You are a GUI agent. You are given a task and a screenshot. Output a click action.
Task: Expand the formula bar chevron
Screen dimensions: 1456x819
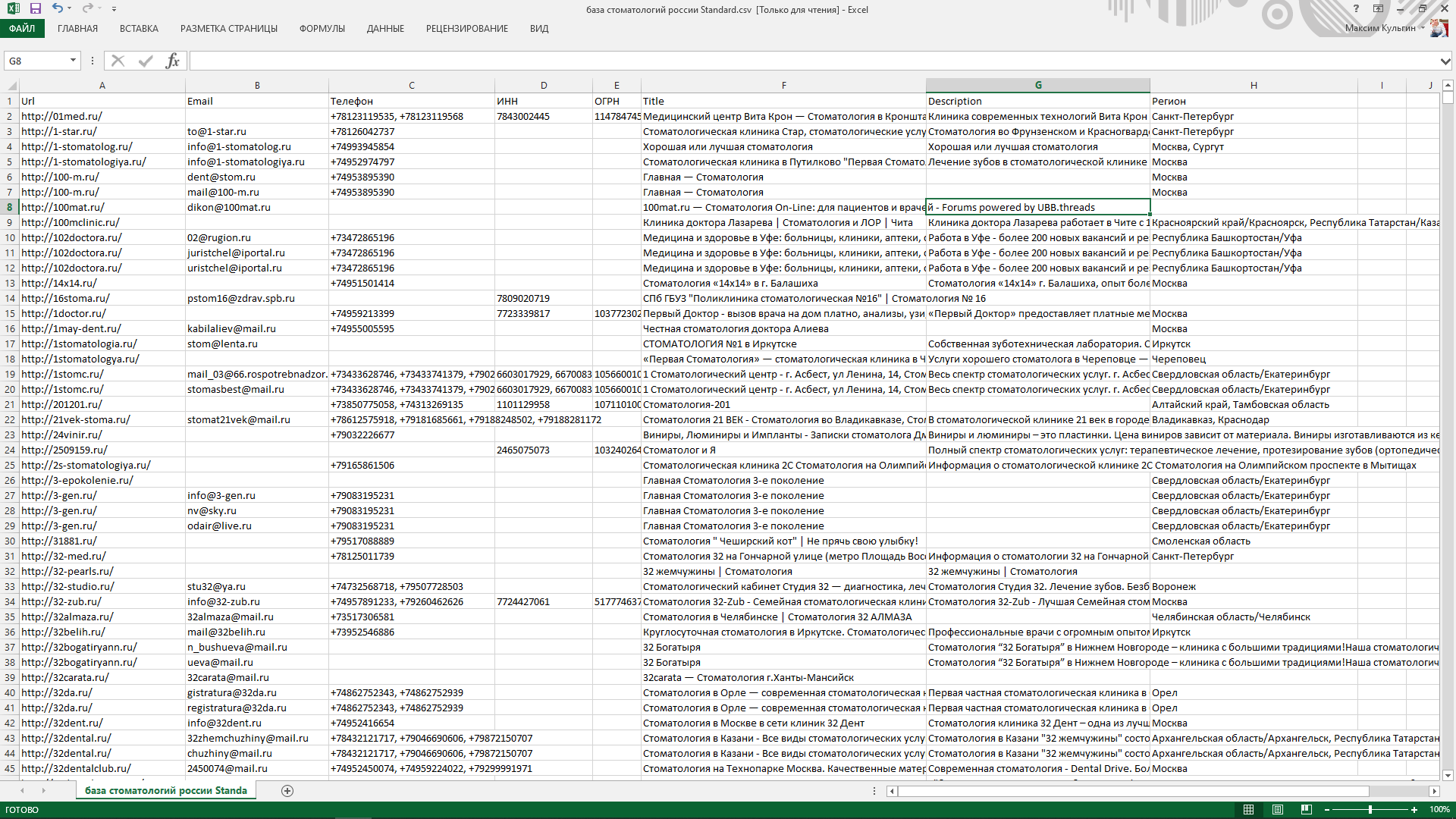[1445, 61]
